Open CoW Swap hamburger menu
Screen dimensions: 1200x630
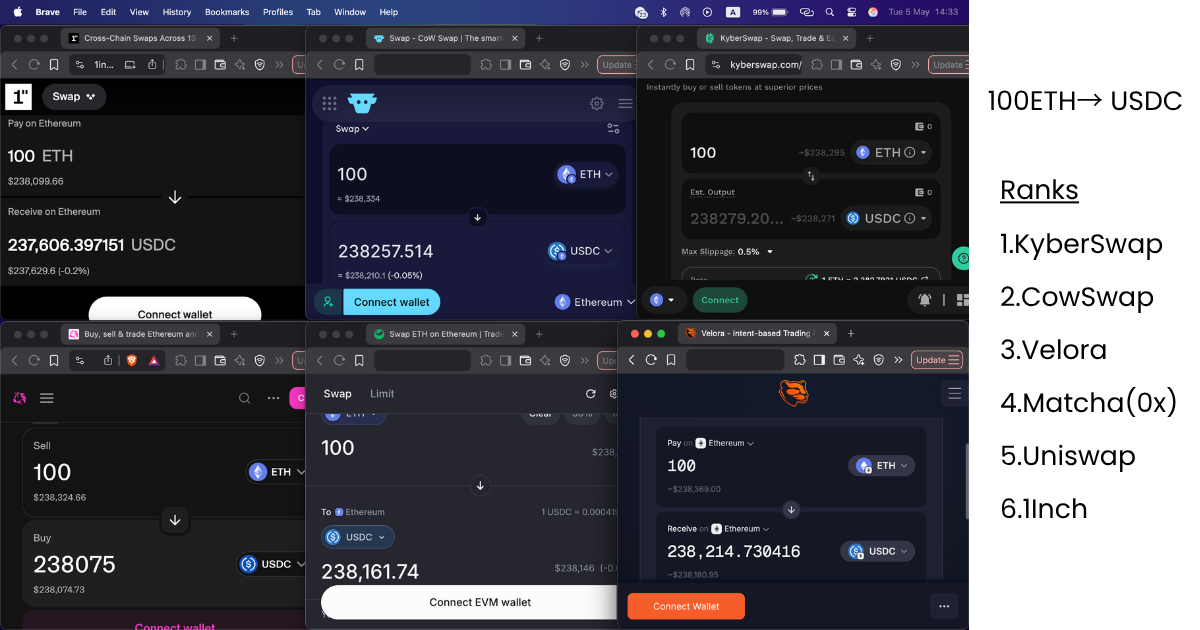pos(625,103)
